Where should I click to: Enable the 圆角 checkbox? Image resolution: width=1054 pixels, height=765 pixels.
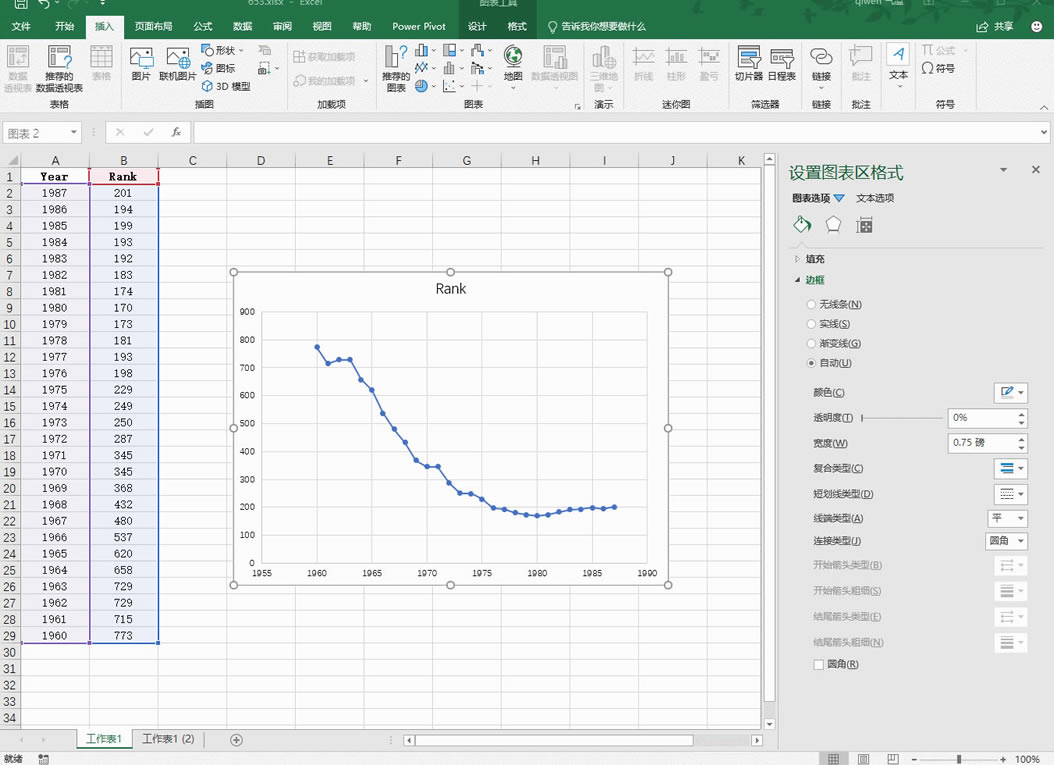(x=818, y=663)
